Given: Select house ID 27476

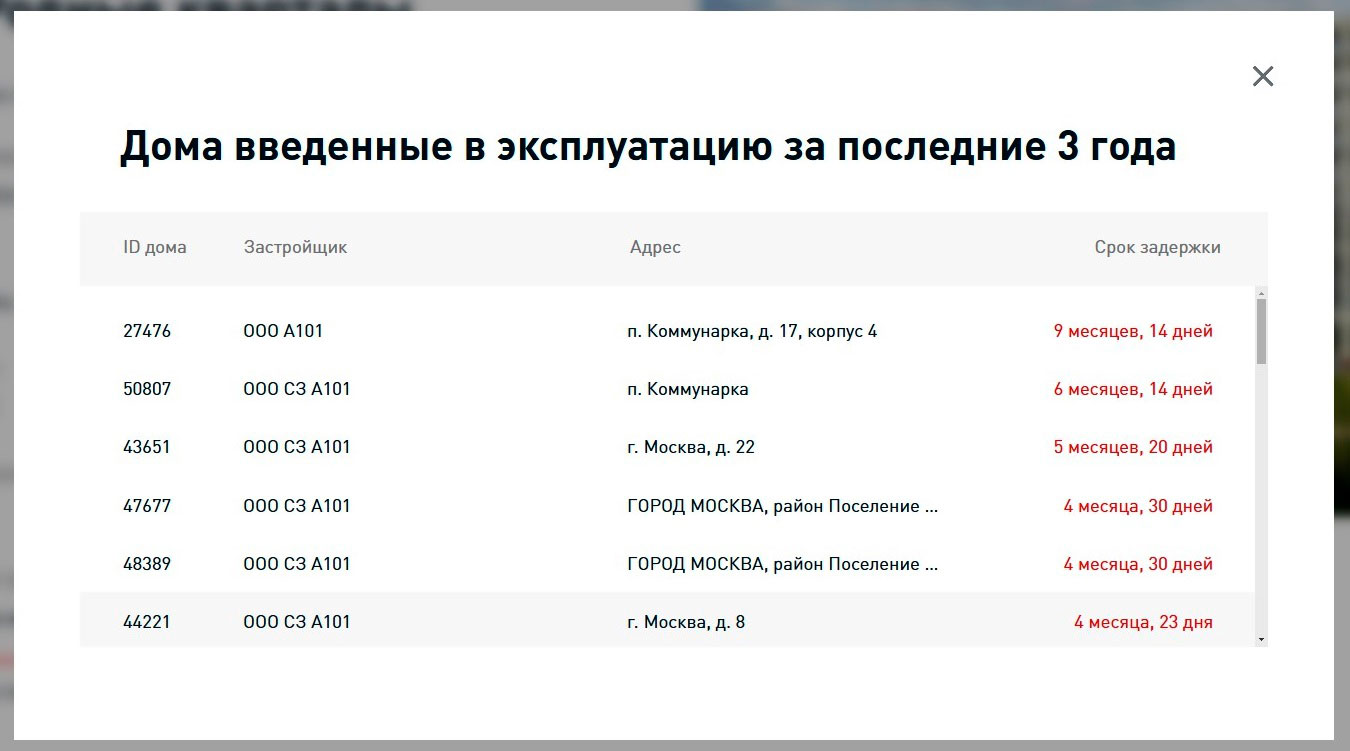Looking at the screenshot, I should click(147, 331).
